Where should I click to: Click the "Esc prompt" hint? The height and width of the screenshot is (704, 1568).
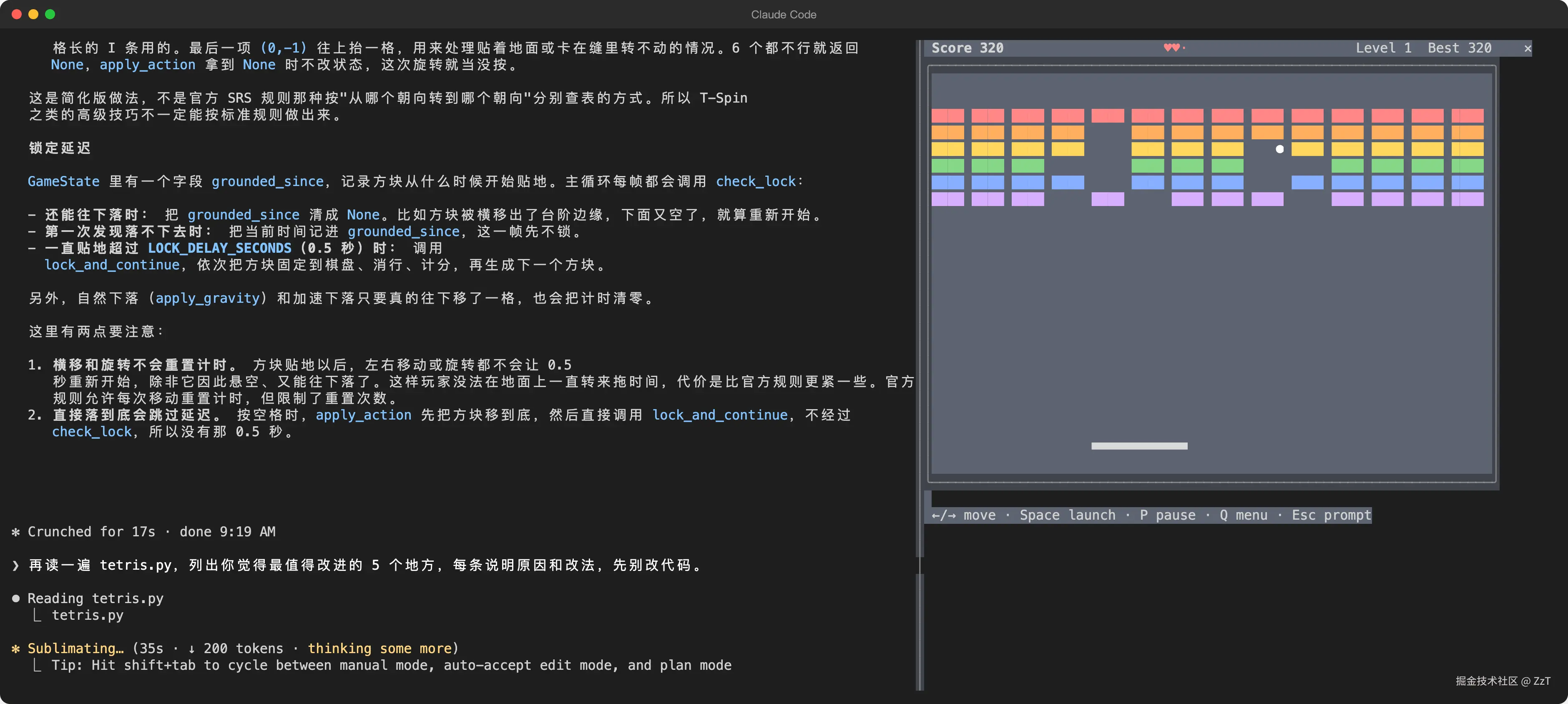pos(1331,515)
